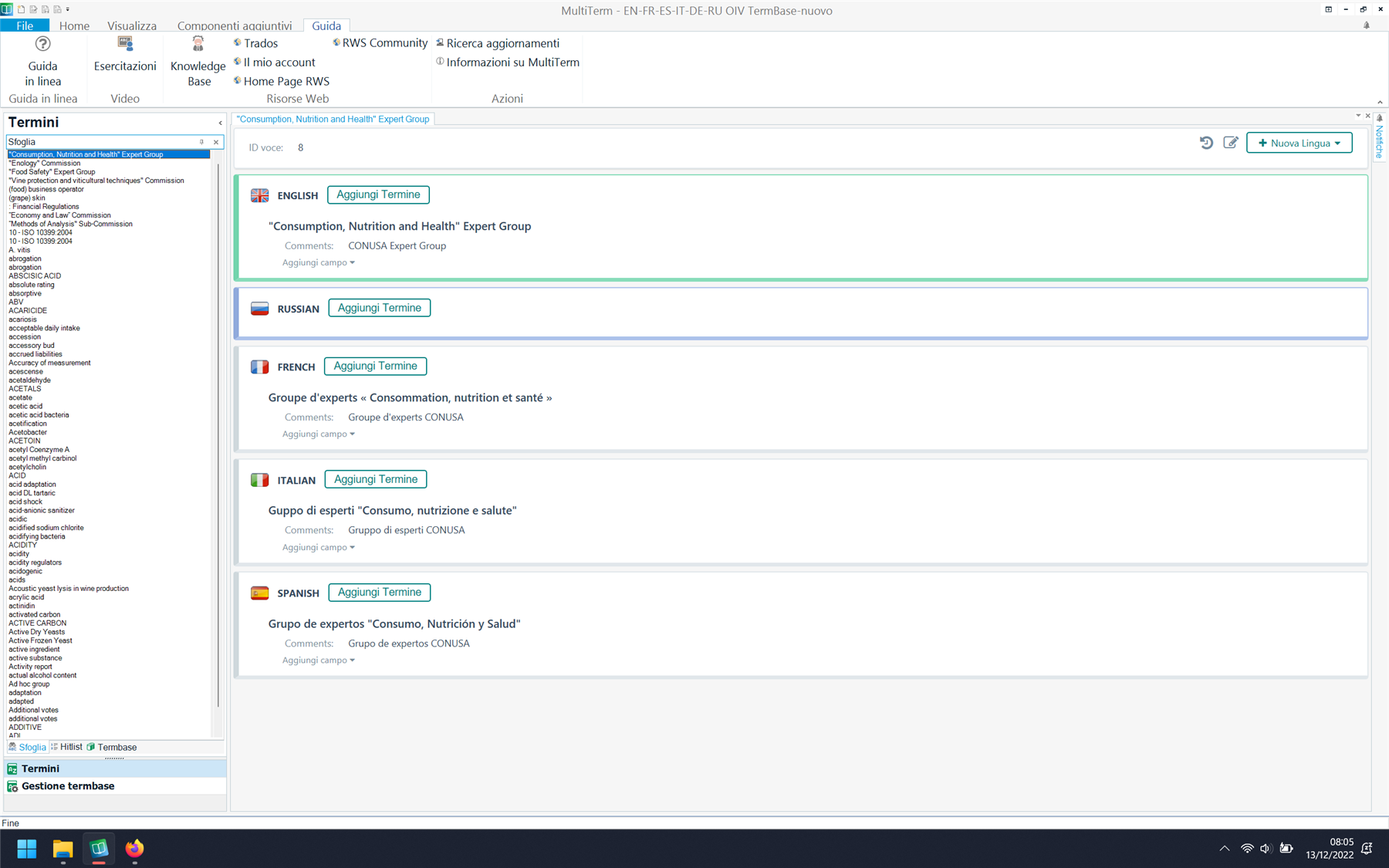Close the Sfoglia browse pane
The image size is (1389, 868).
point(216,142)
